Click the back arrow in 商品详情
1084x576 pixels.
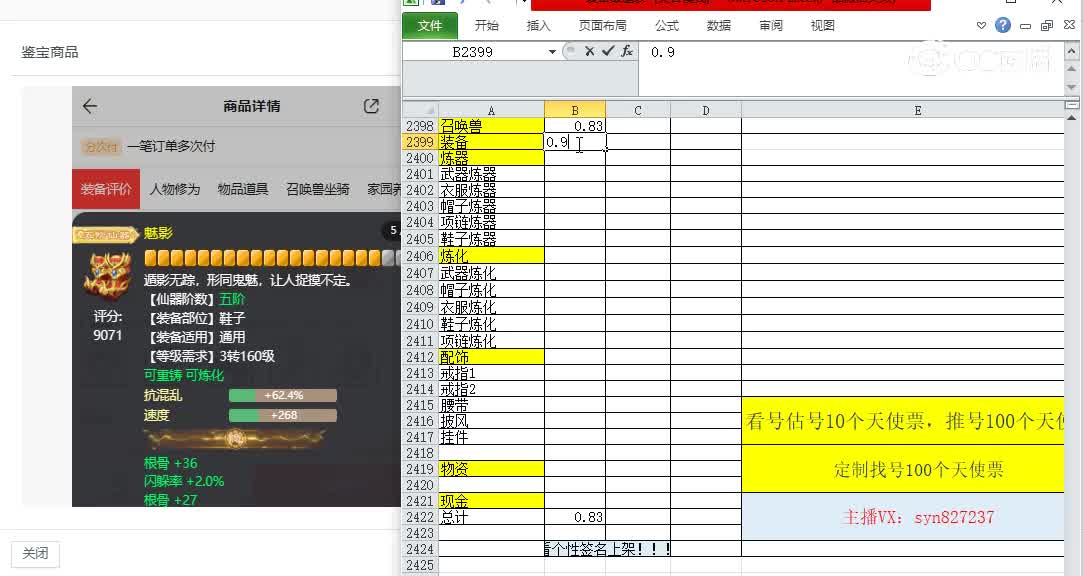[90, 106]
